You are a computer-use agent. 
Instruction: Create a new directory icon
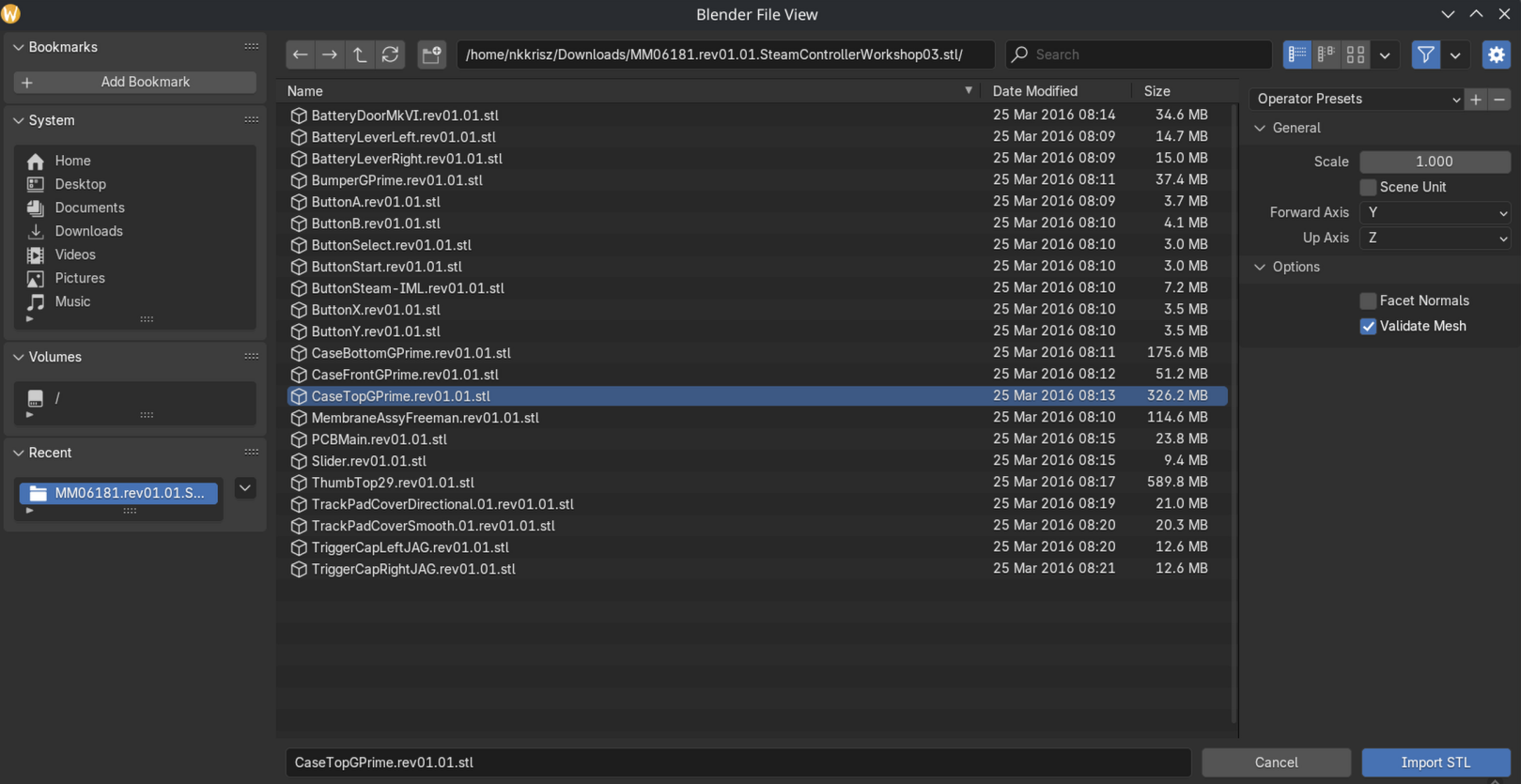click(x=431, y=54)
